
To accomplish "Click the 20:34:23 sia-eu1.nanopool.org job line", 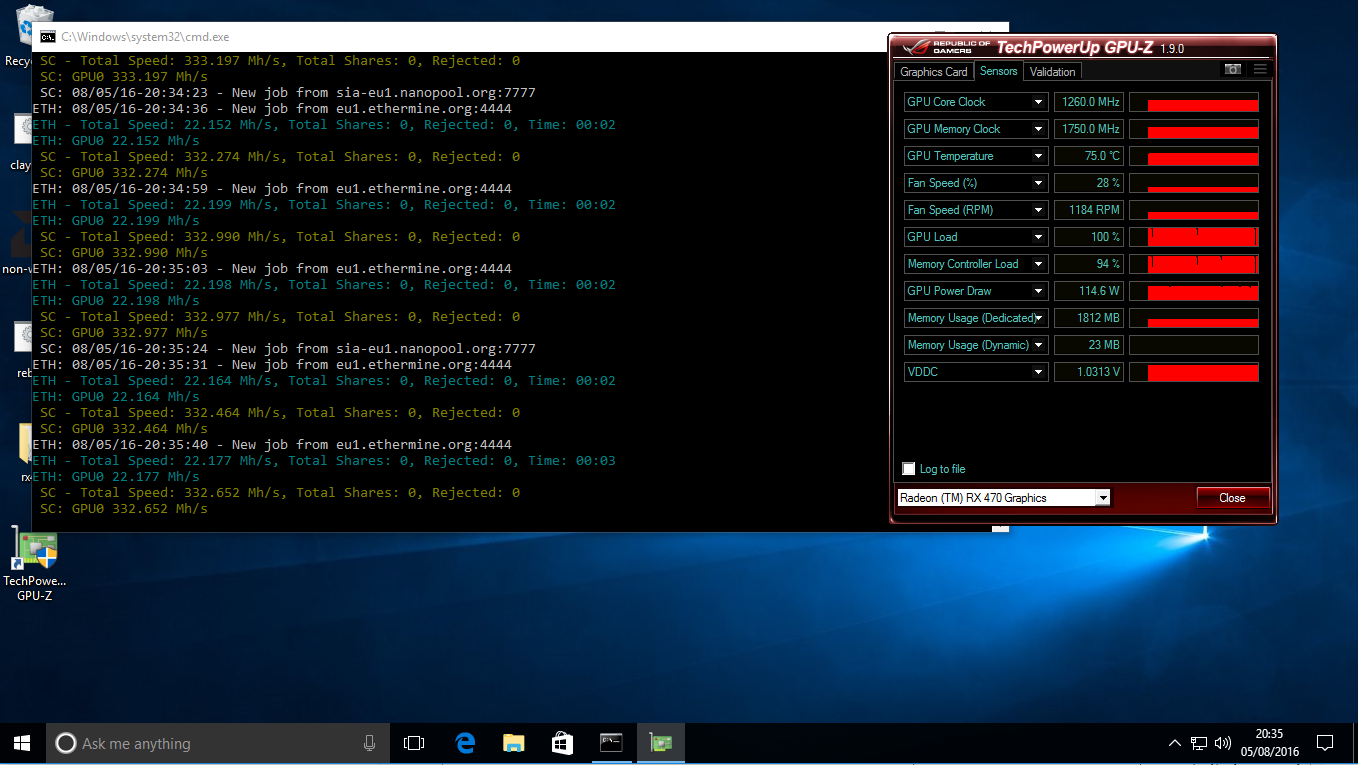I will pyautogui.click(x=288, y=93).
